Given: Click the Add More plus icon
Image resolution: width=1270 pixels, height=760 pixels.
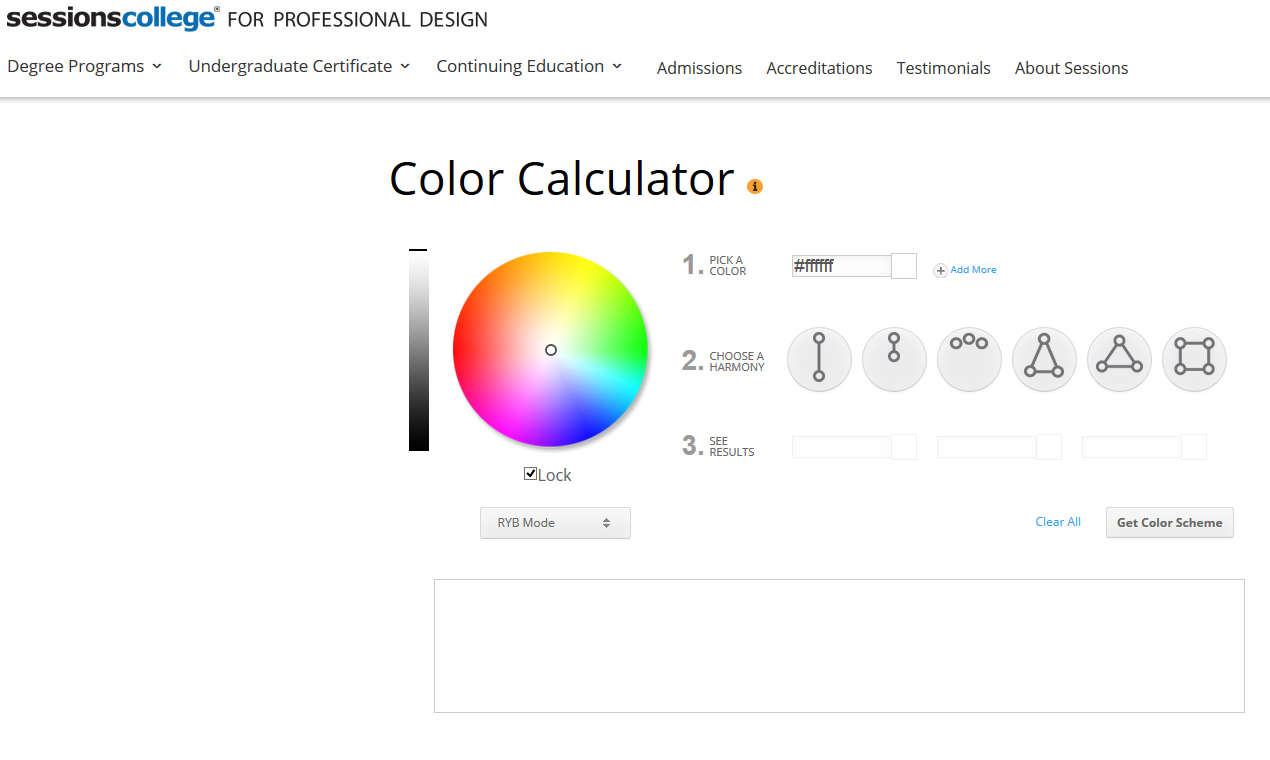Looking at the screenshot, I should point(940,270).
